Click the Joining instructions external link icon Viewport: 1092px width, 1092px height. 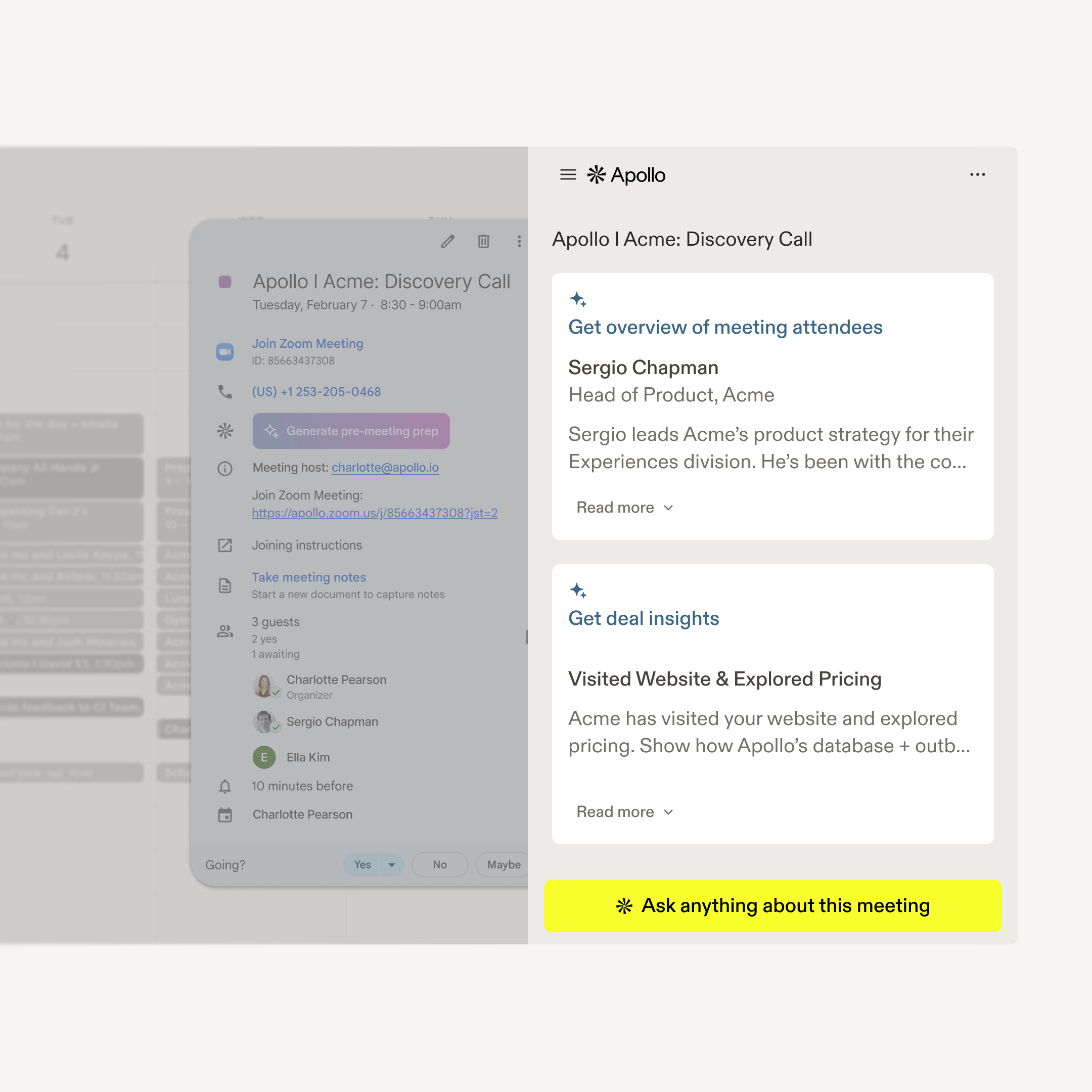click(225, 545)
